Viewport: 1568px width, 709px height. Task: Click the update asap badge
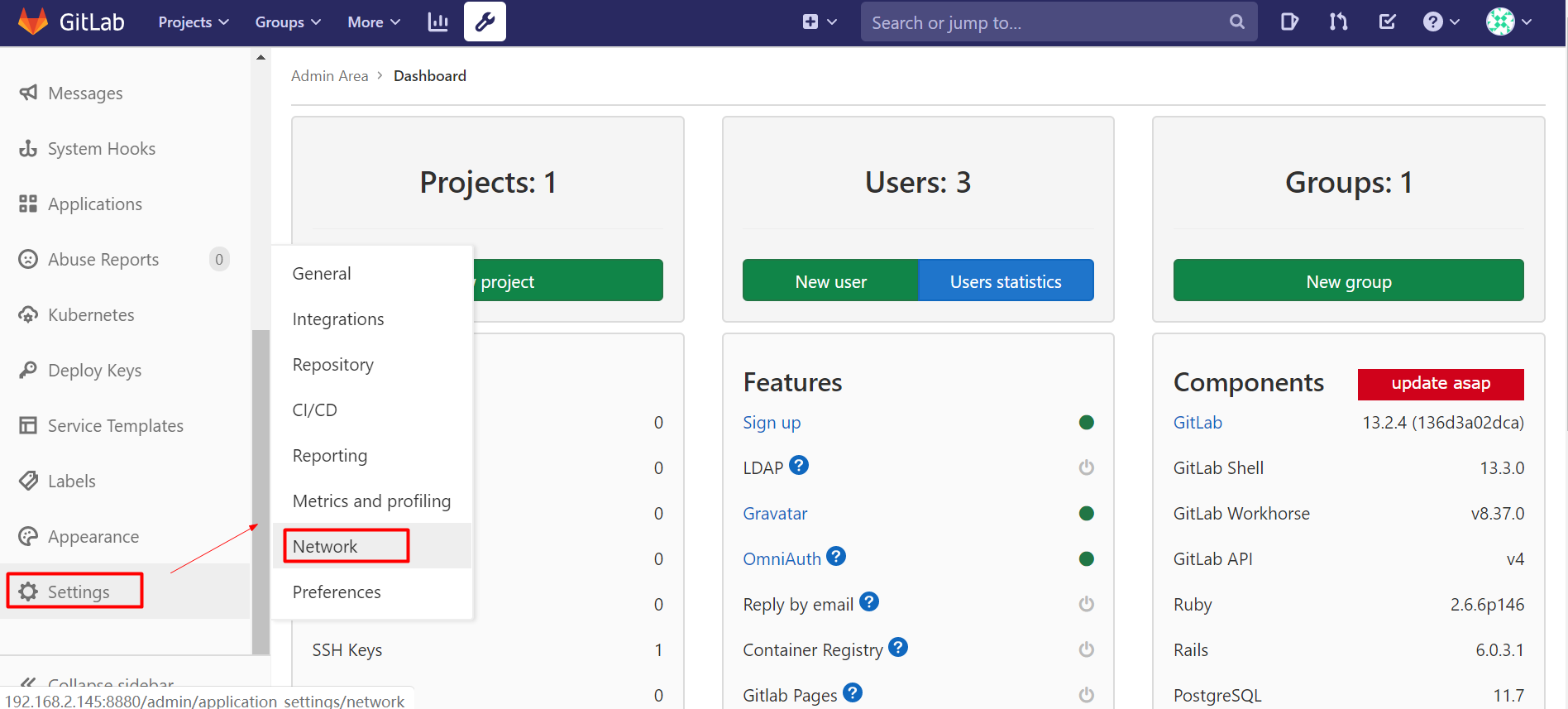coord(1441,384)
